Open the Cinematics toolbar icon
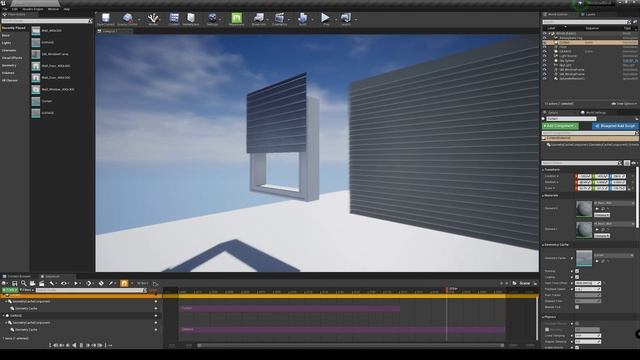The width and height of the screenshot is (640, 360). point(280,19)
